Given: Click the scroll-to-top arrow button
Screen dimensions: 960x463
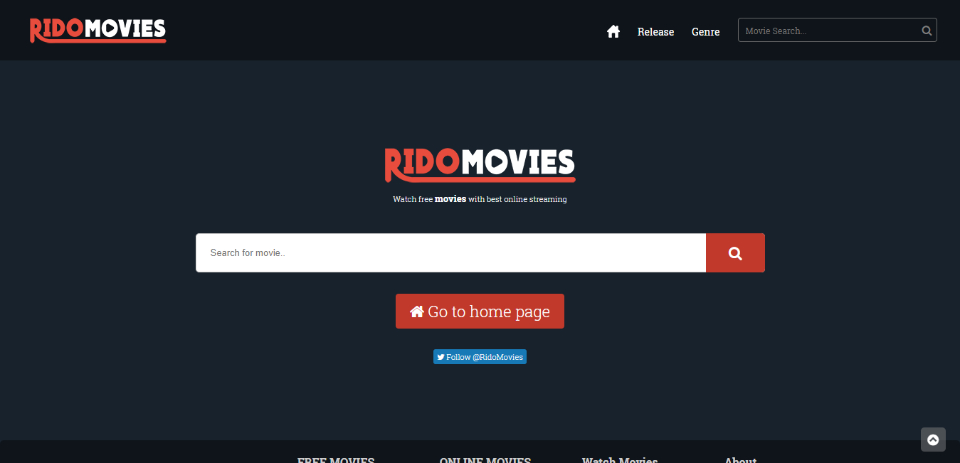Looking at the screenshot, I should pyautogui.click(x=933, y=439).
